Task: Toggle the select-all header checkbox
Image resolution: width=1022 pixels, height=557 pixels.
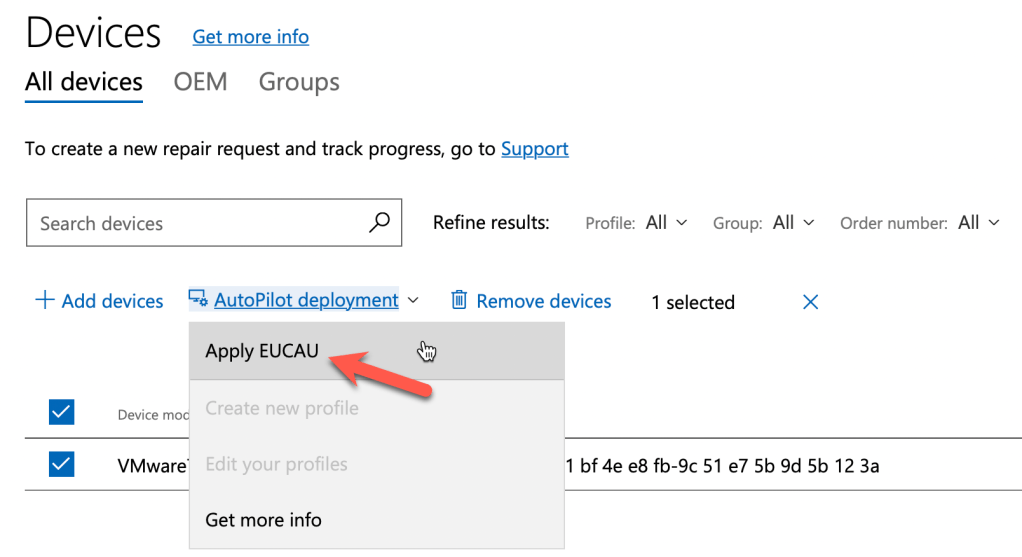Action: 62,412
